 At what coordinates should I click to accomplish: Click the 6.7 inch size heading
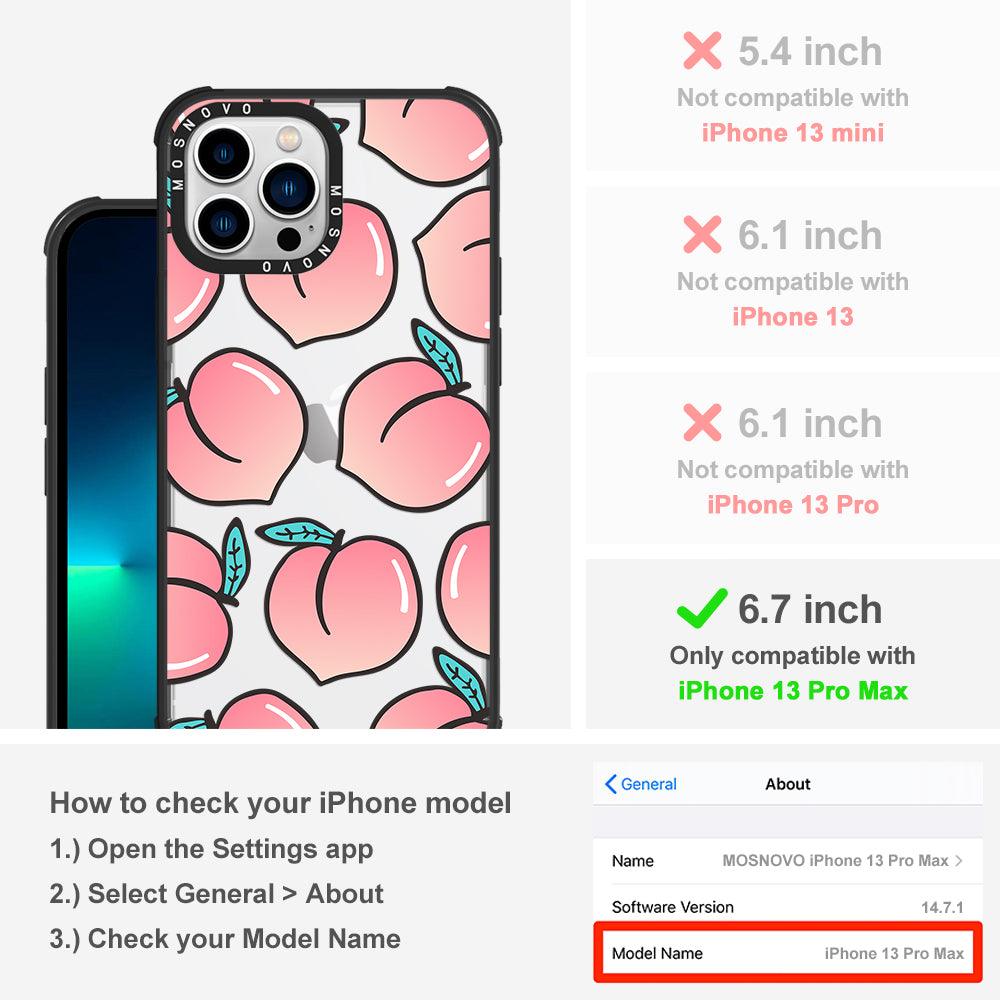pyautogui.click(x=810, y=609)
